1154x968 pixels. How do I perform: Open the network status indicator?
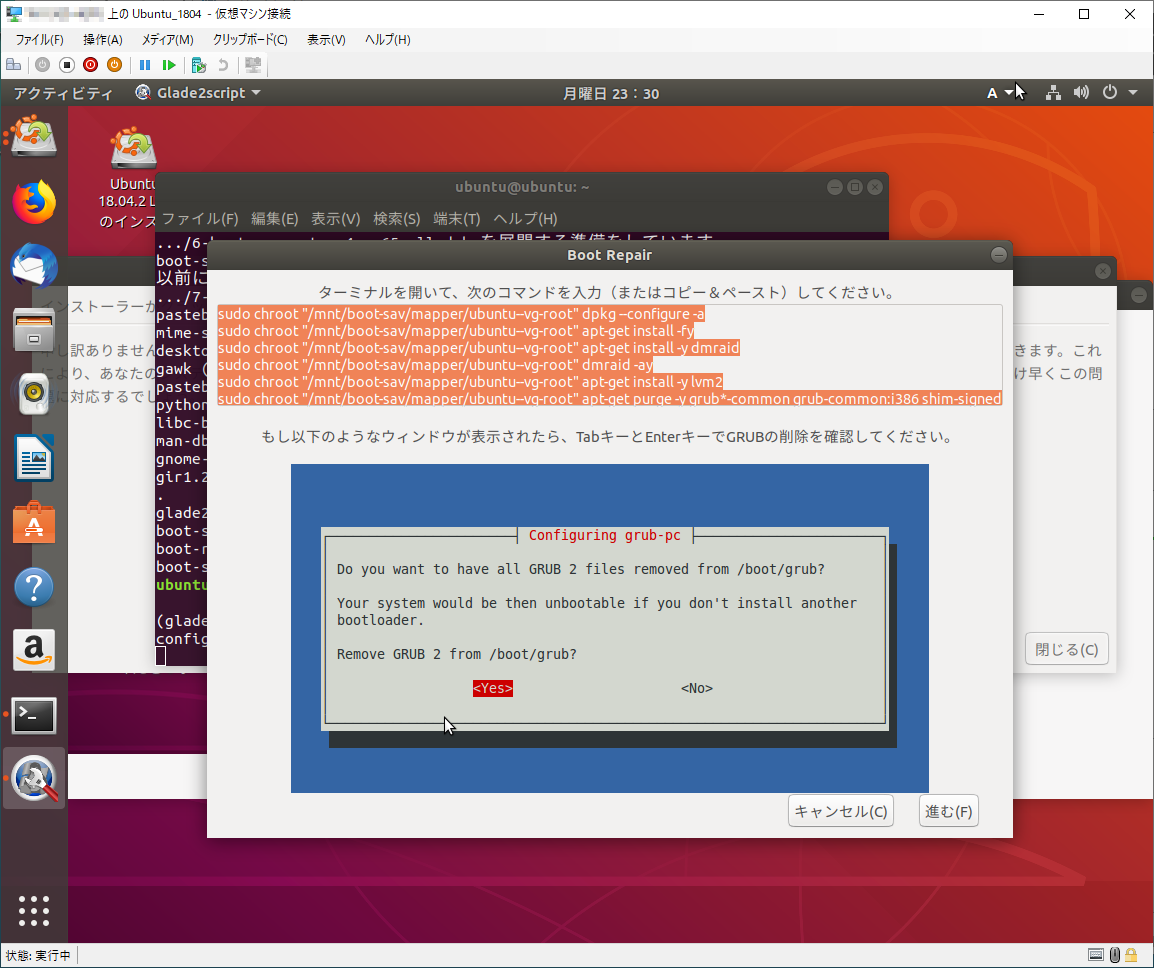click(x=1053, y=93)
